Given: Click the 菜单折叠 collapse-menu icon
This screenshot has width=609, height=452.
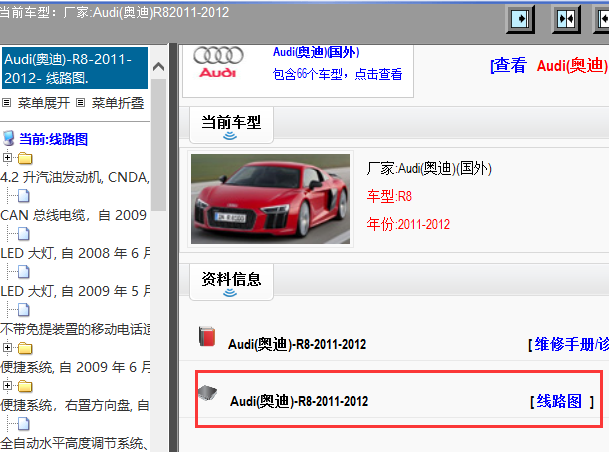Looking at the screenshot, I should pos(80,103).
